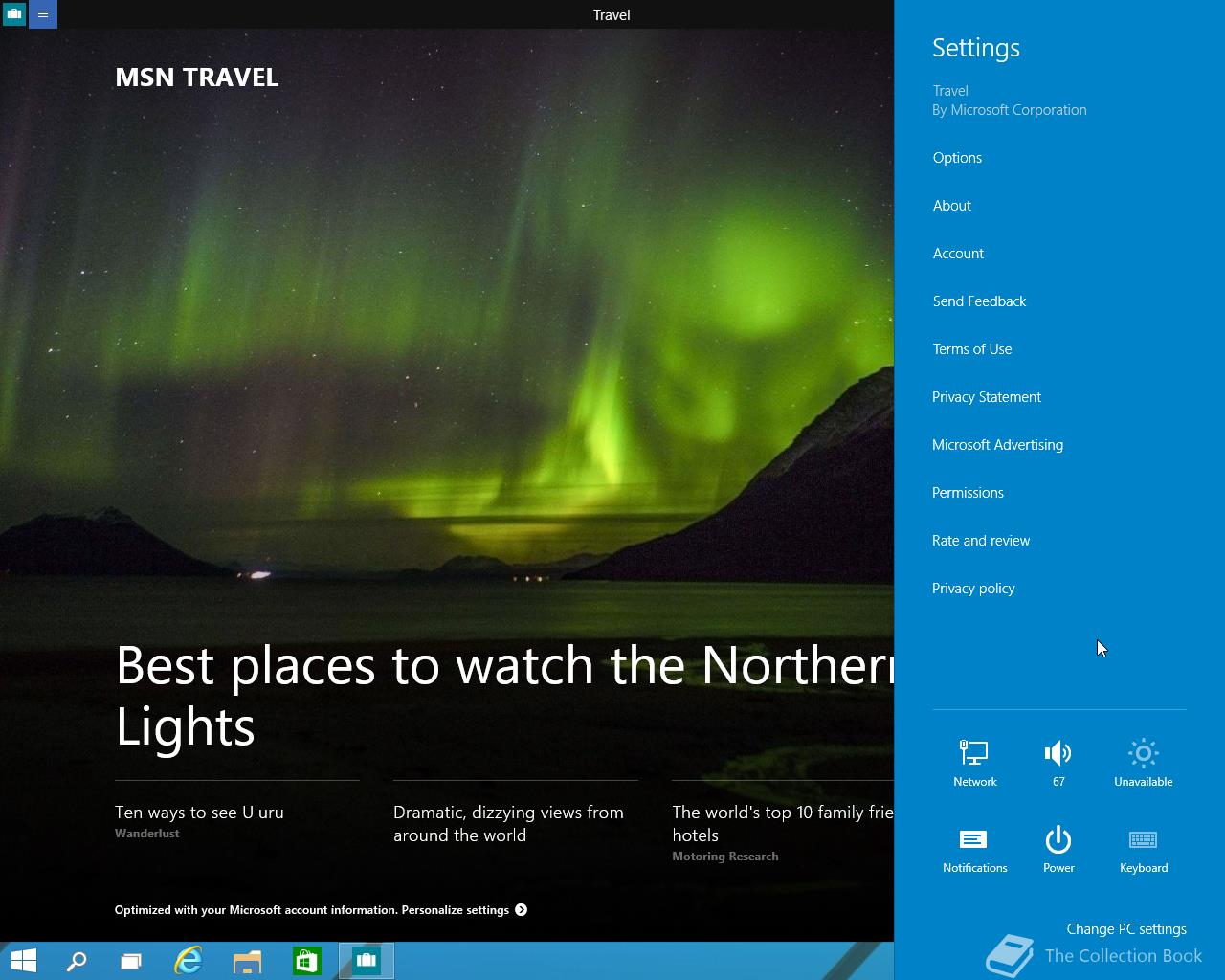Select Rate and review
This screenshot has width=1225, height=980.
tap(981, 541)
